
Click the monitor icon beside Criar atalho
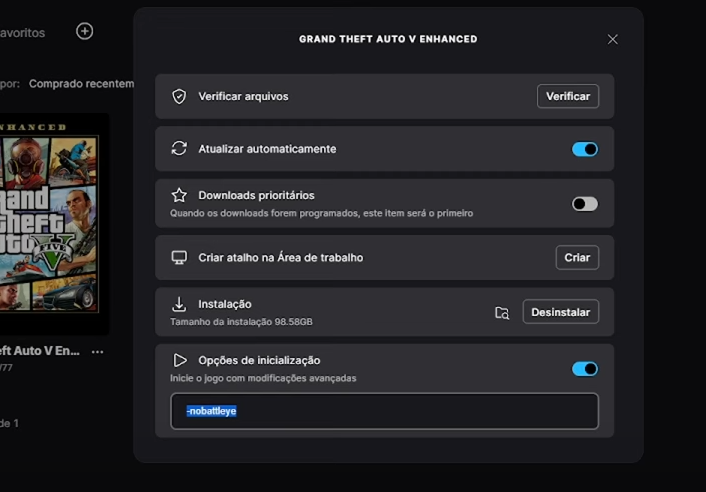pyautogui.click(x=179, y=257)
